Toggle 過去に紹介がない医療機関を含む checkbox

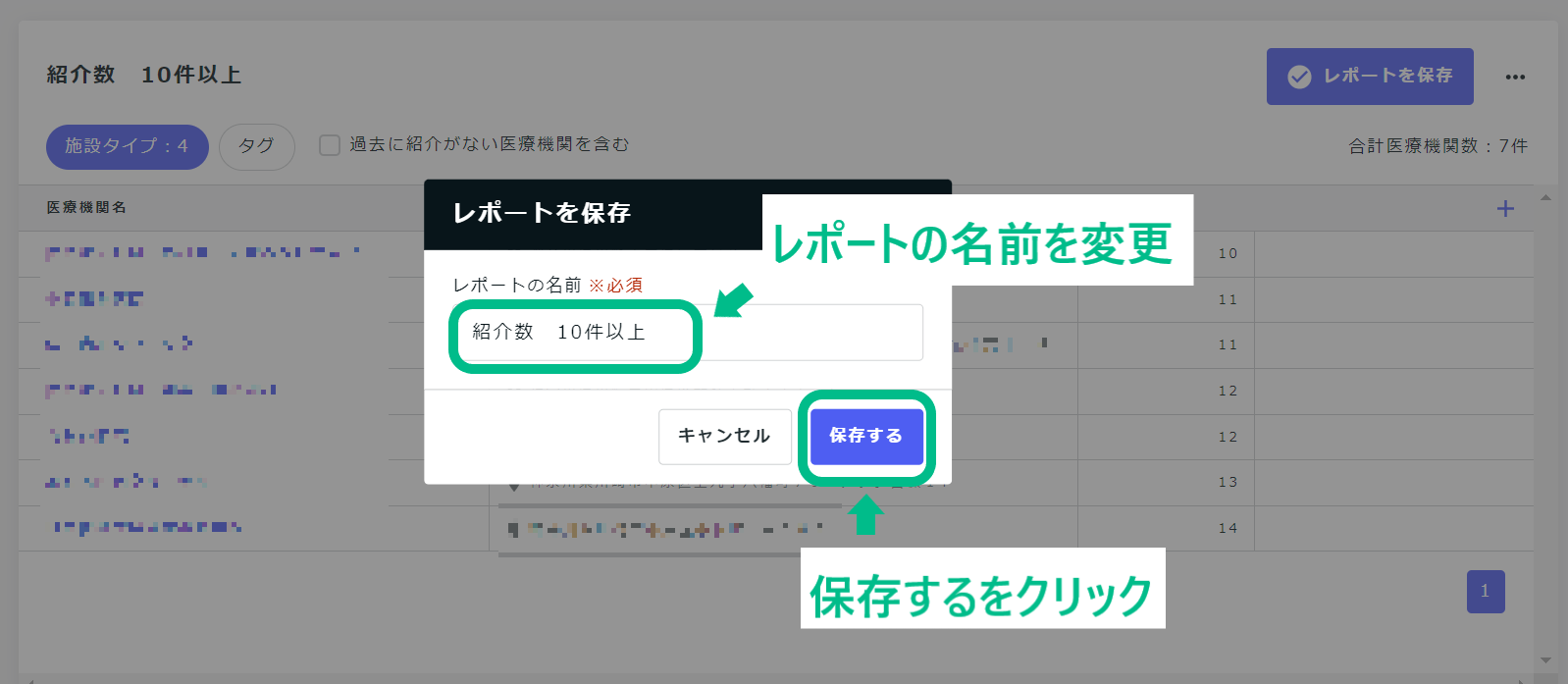330,145
